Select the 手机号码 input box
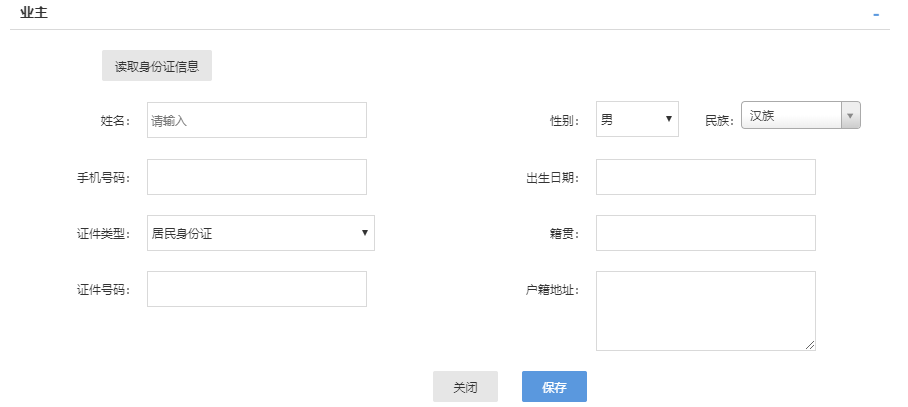This screenshot has width=908, height=407. click(257, 177)
